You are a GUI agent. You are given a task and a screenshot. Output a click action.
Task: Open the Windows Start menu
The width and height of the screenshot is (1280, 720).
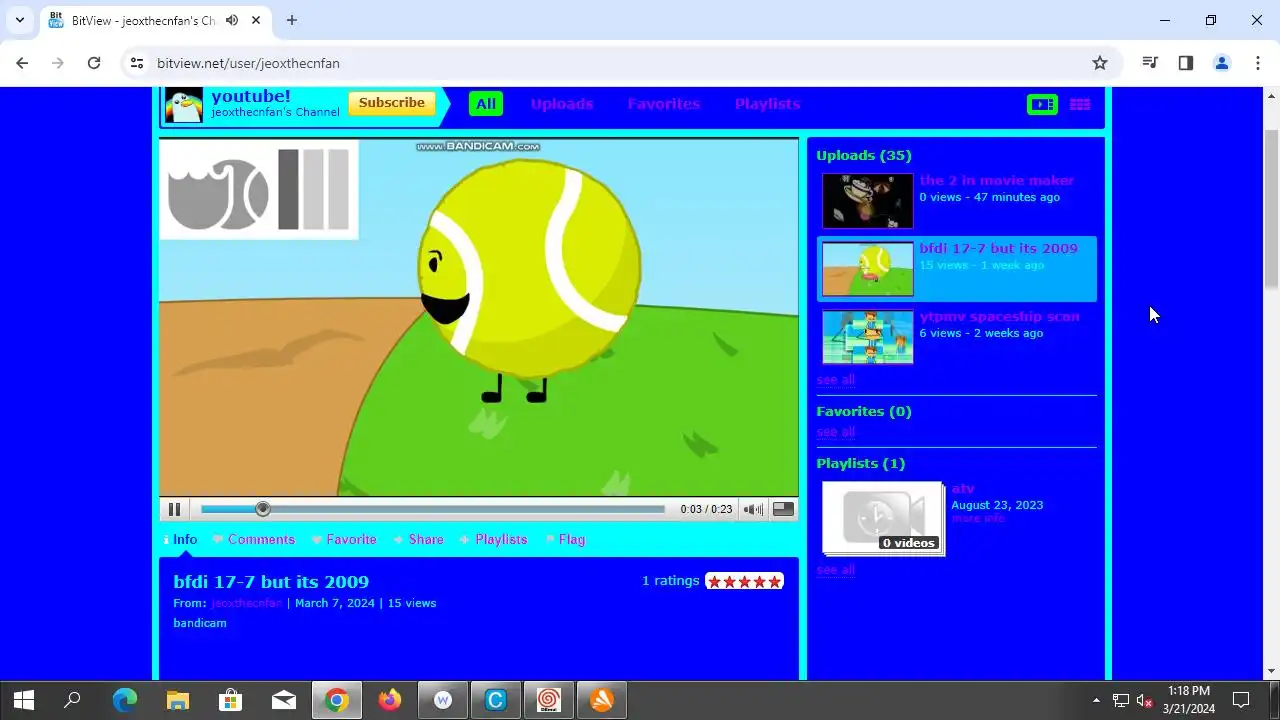click(x=23, y=700)
